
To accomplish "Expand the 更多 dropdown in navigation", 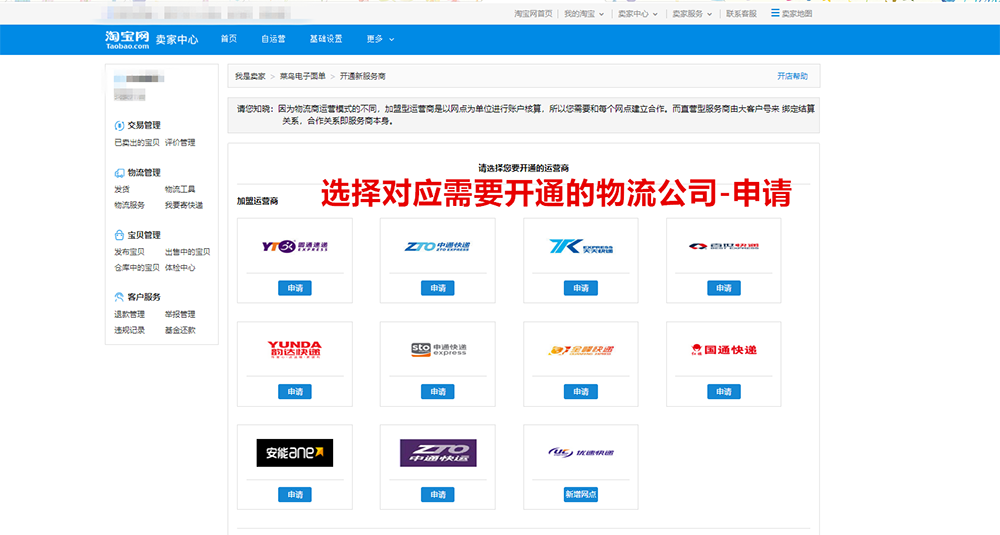I will click(380, 40).
